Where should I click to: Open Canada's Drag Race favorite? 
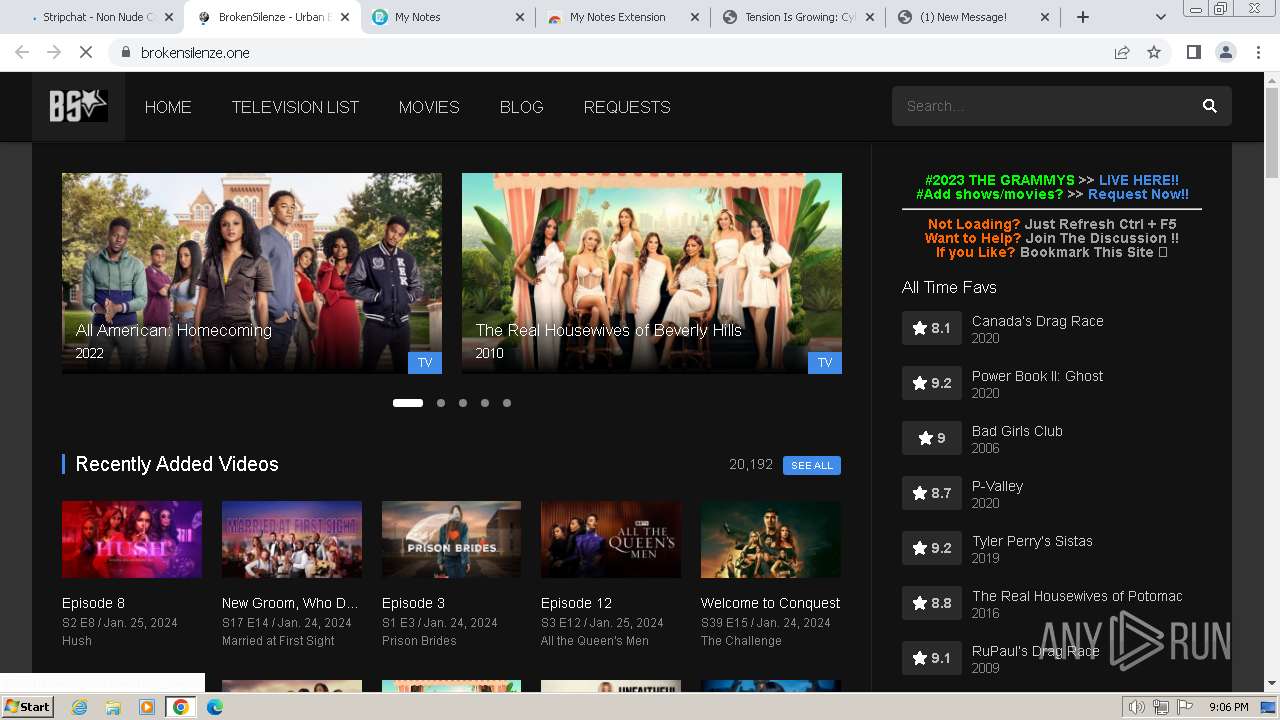click(x=1038, y=321)
